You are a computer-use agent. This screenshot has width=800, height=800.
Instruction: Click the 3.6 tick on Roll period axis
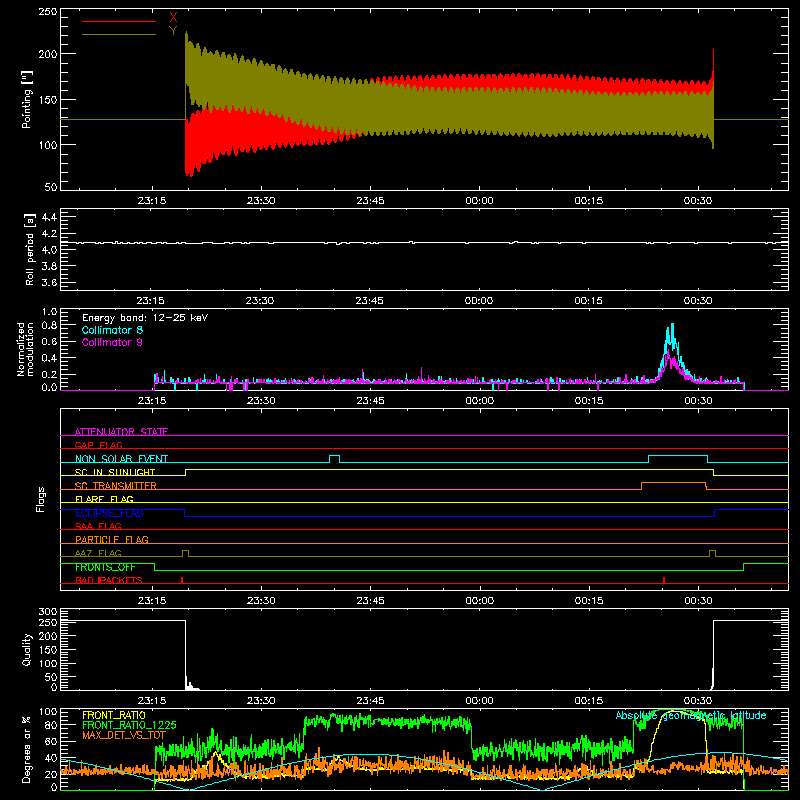pos(49,282)
